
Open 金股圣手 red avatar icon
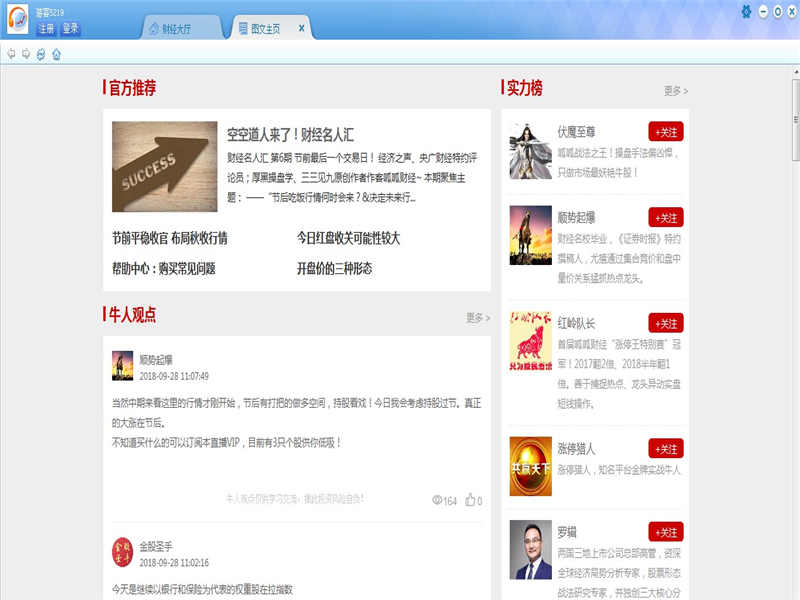(122, 552)
